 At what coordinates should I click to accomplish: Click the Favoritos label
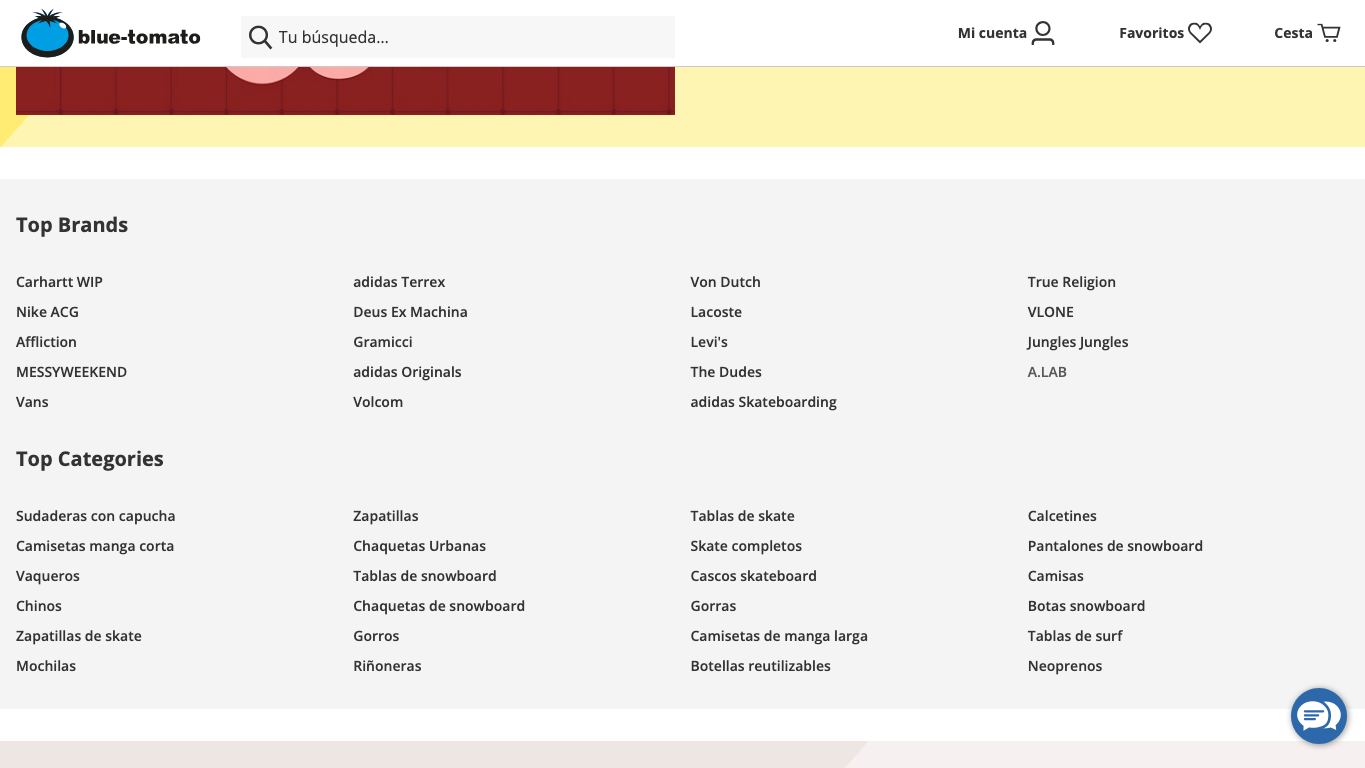[1151, 33]
